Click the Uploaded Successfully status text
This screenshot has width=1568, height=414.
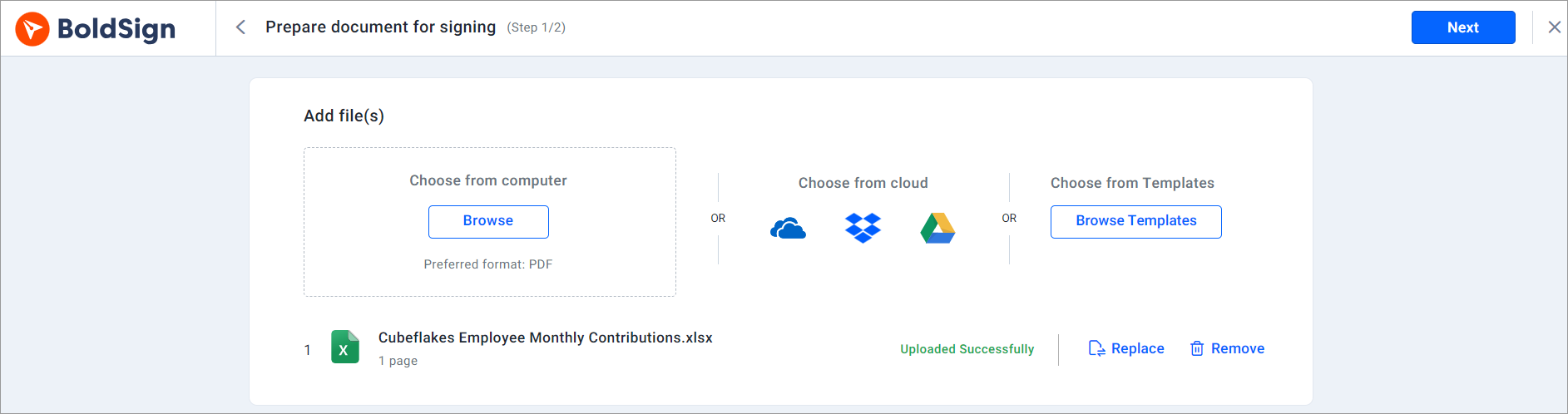coord(967,349)
